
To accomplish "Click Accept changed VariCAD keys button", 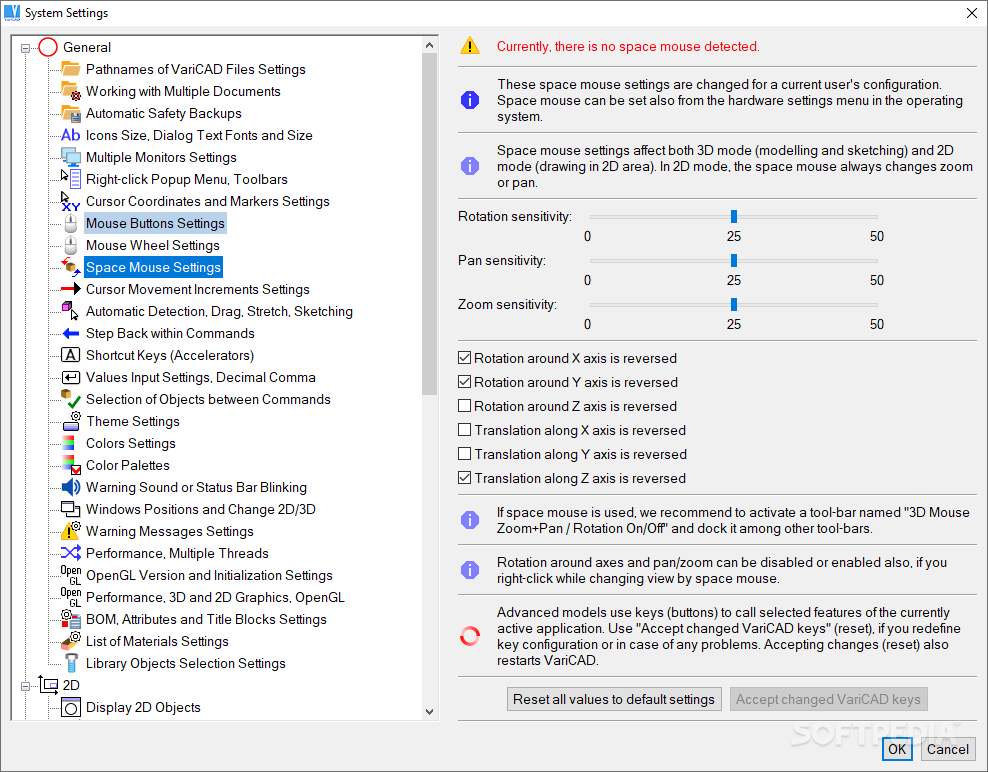I will (828, 699).
